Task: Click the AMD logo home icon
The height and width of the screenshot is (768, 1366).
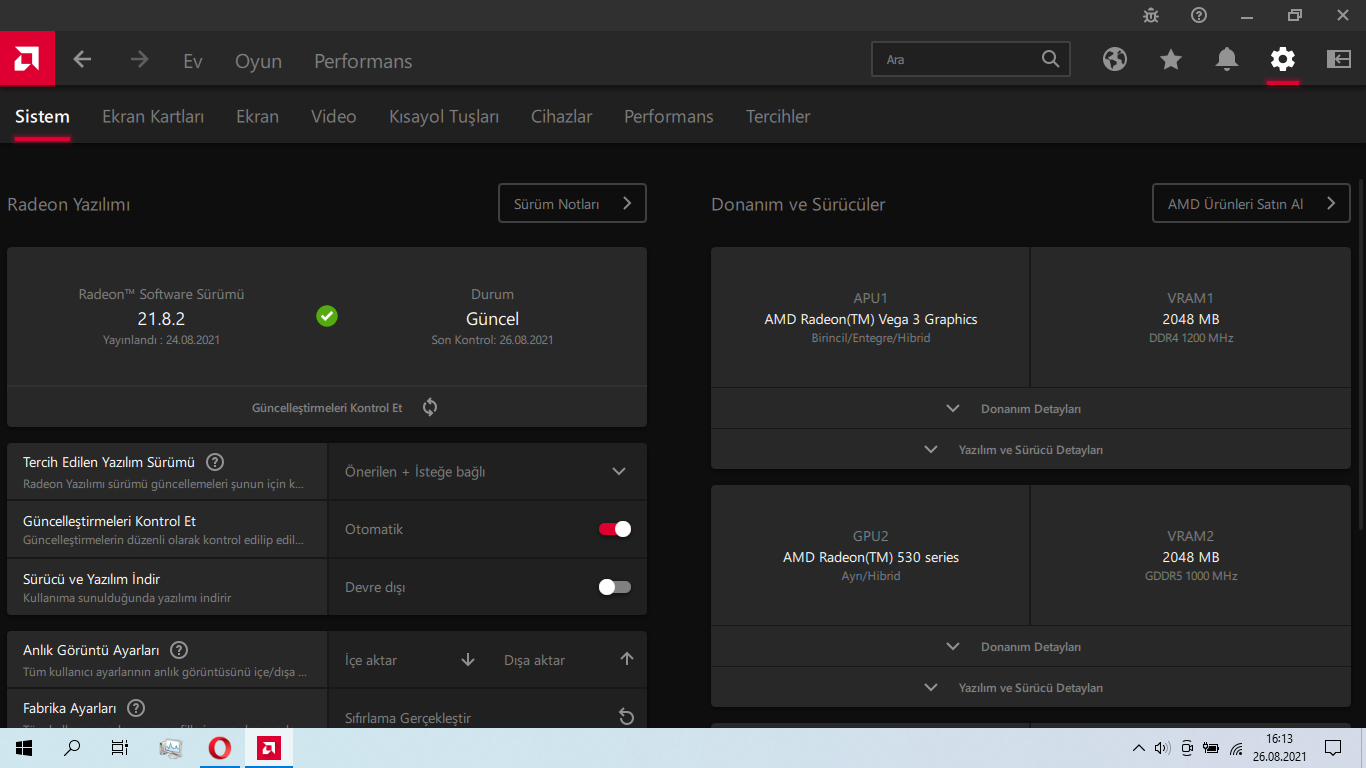Action: [27, 60]
